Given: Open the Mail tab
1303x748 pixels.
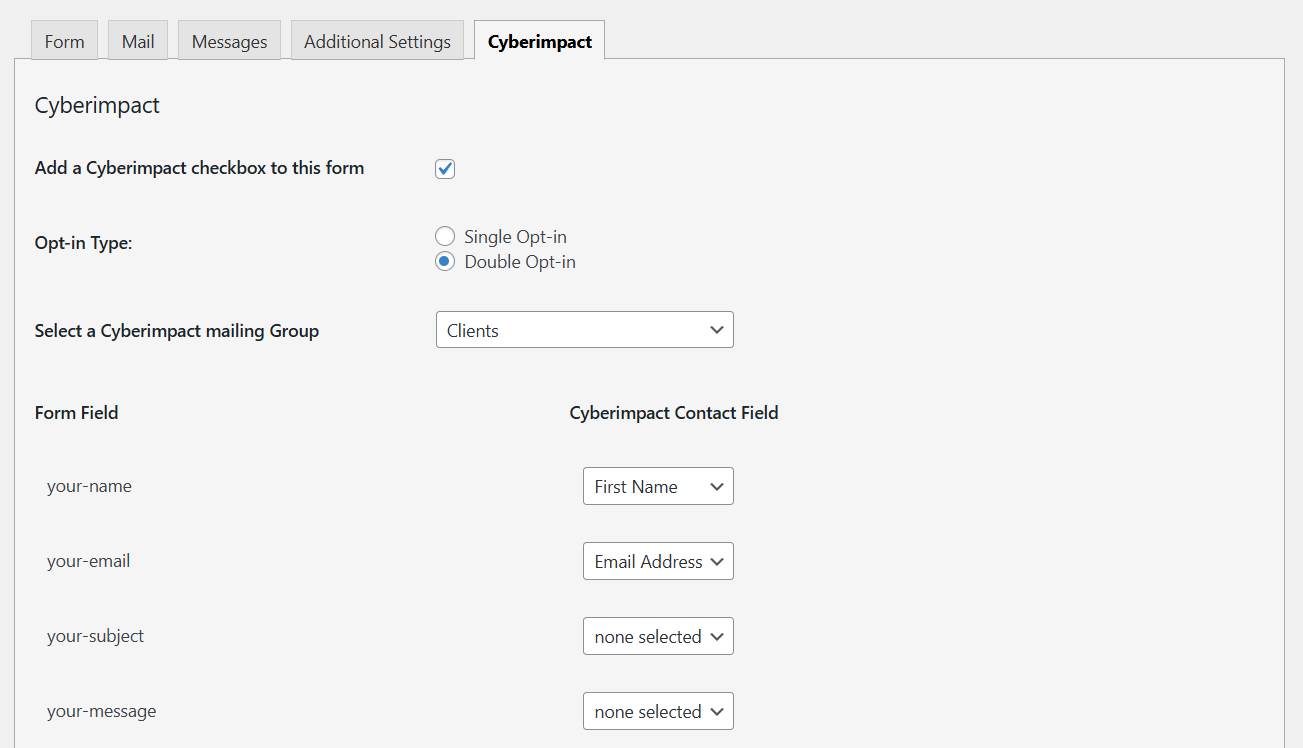Looking at the screenshot, I should [x=138, y=41].
